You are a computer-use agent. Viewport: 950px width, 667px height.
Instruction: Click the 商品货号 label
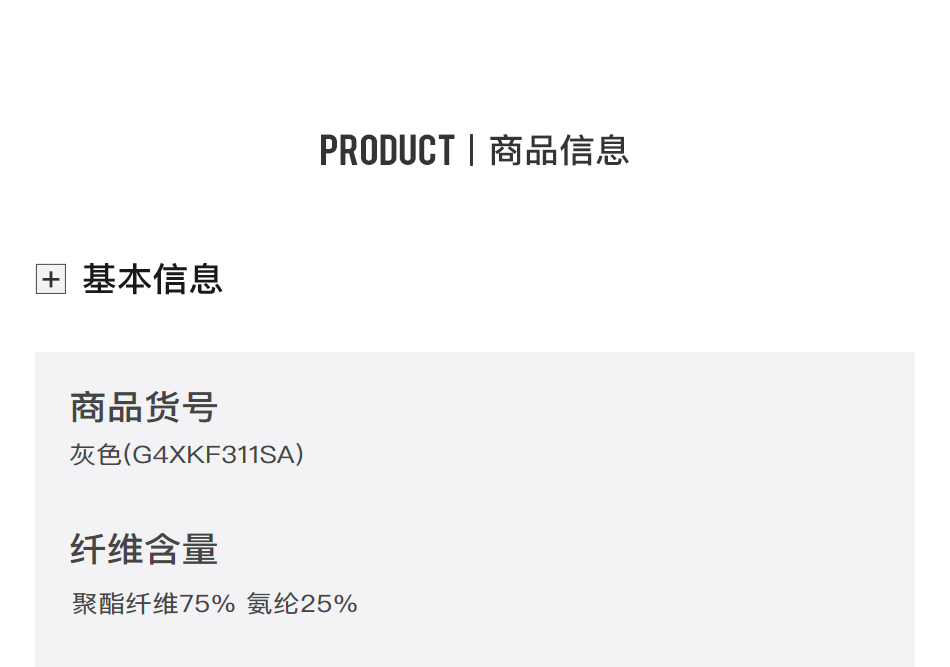[144, 407]
